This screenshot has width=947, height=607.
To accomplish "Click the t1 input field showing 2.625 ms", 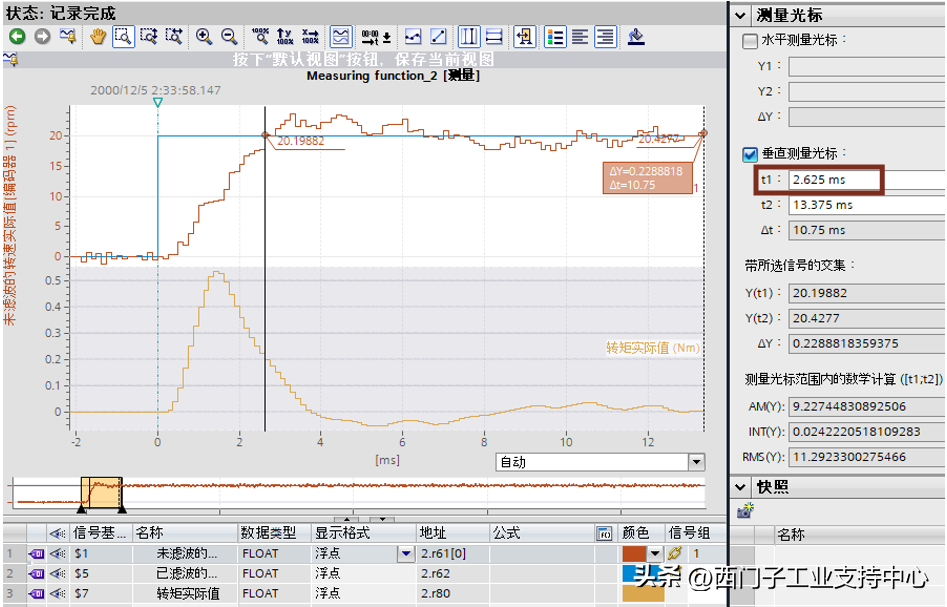I will pos(834,180).
